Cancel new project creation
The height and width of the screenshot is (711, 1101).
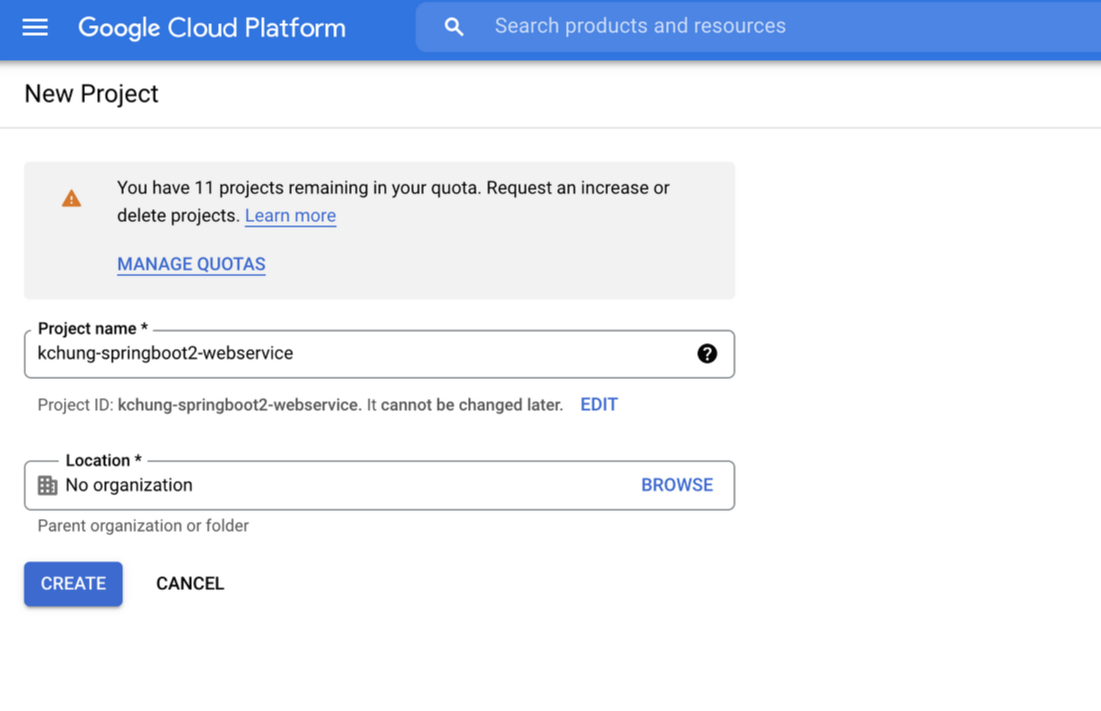coord(190,584)
